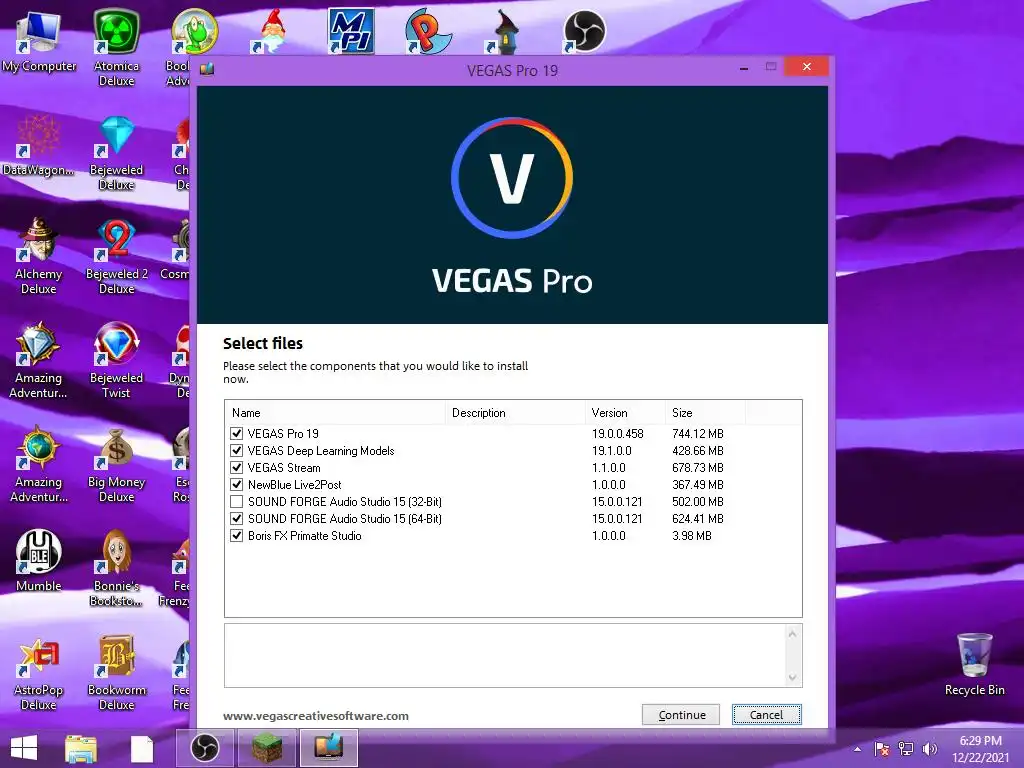
Task: Show hidden tray icons arrow
Action: coord(857,749)
